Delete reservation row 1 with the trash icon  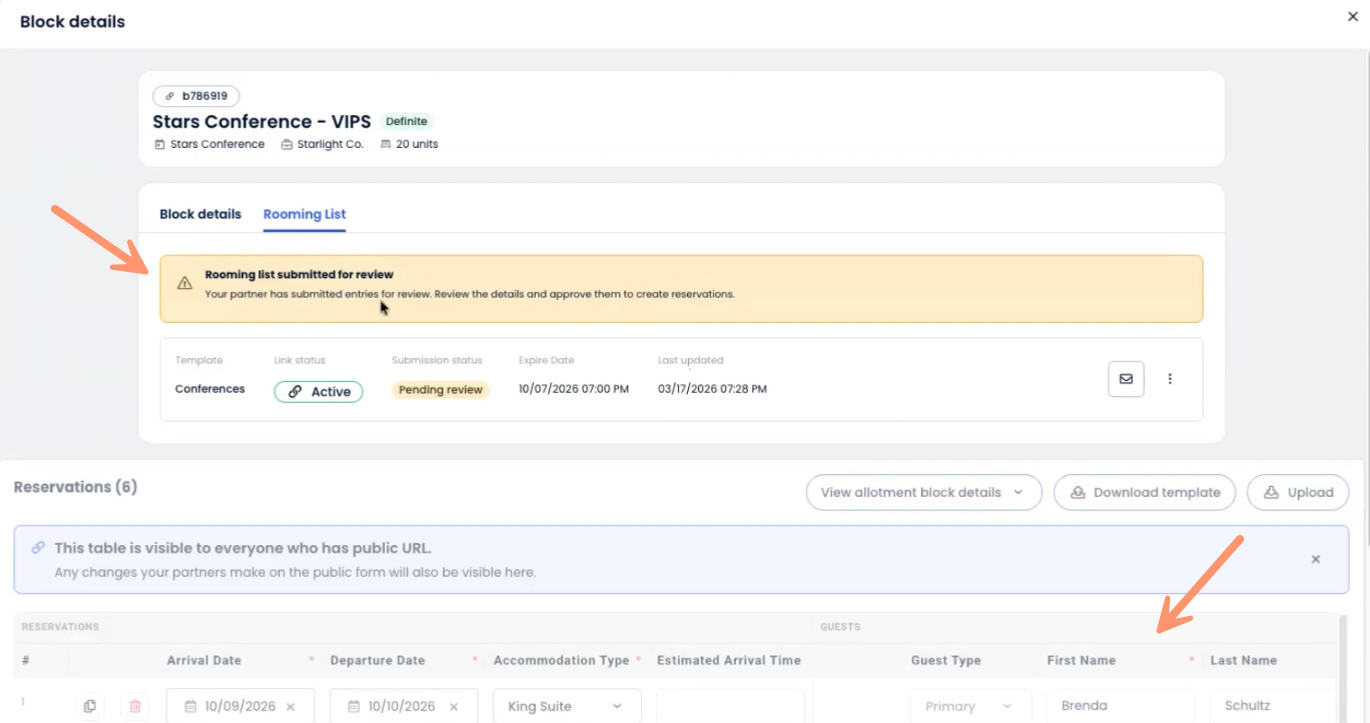coord(135,706)
